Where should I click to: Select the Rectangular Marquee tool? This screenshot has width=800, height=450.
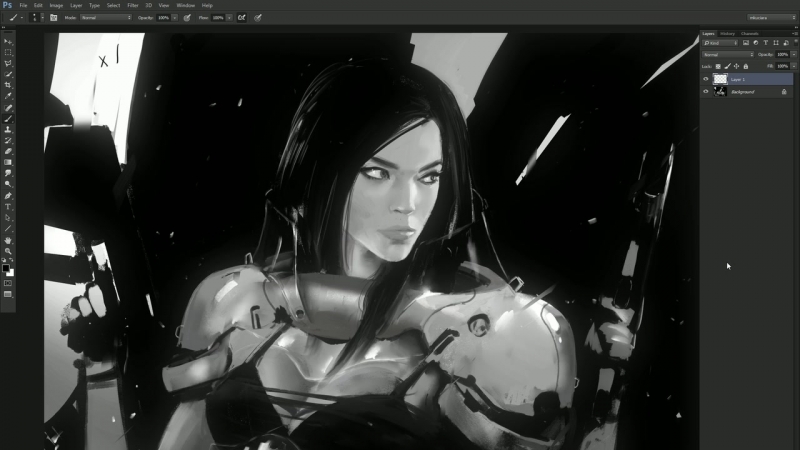[8, 53]
